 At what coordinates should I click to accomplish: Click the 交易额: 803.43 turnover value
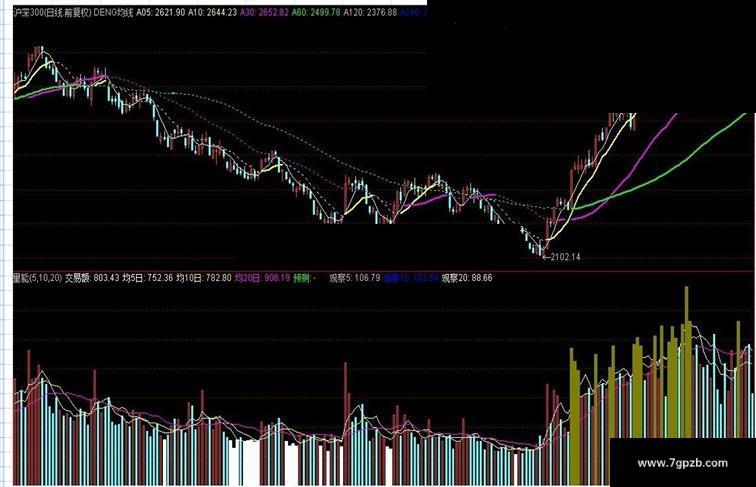(92, 278)
